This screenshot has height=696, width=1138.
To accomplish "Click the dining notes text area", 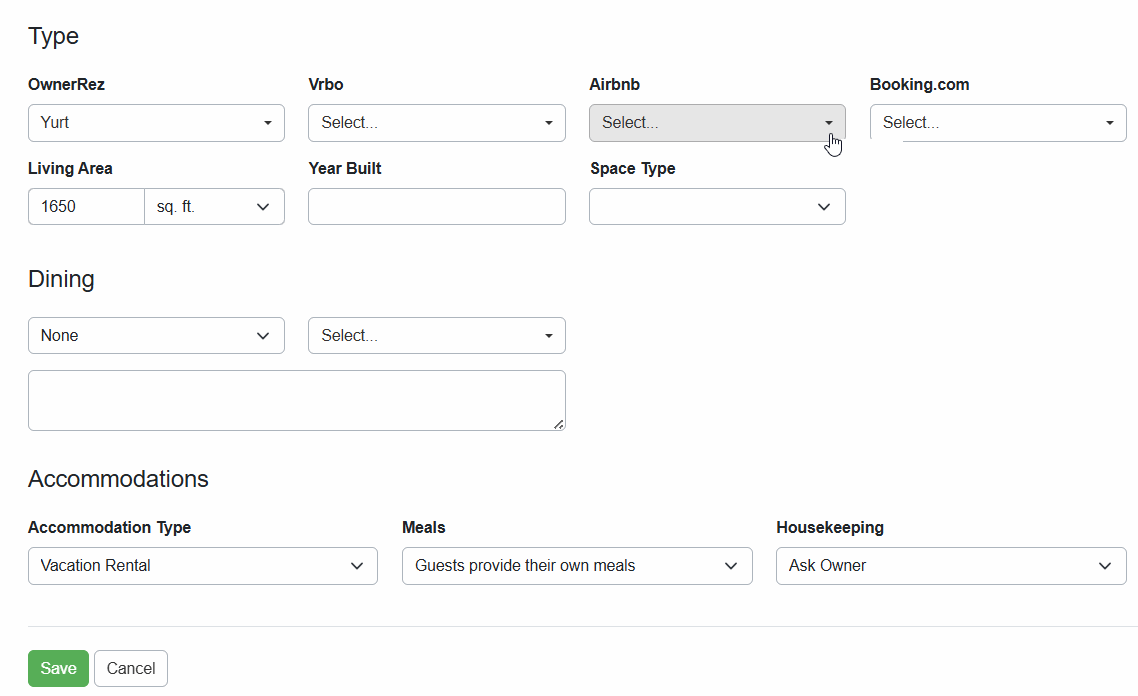I will pyautogui.click(x=296, y=399).
